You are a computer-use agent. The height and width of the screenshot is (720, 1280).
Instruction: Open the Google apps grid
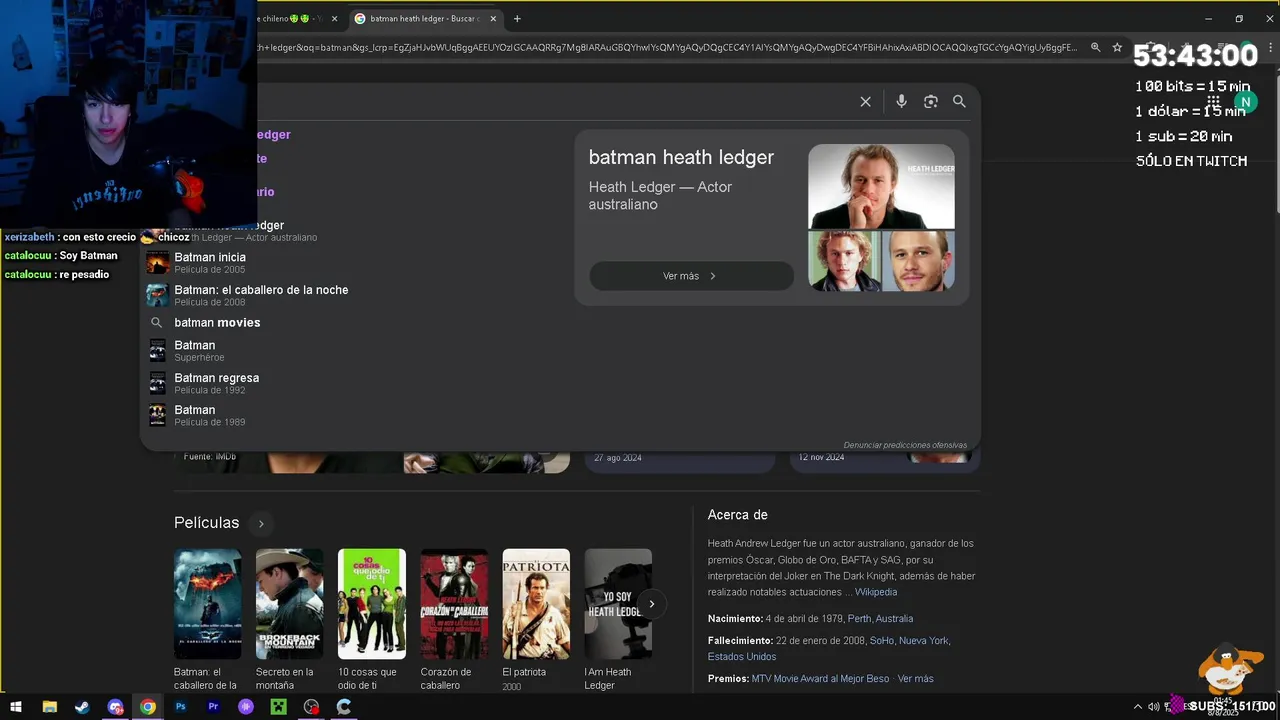1213,102
